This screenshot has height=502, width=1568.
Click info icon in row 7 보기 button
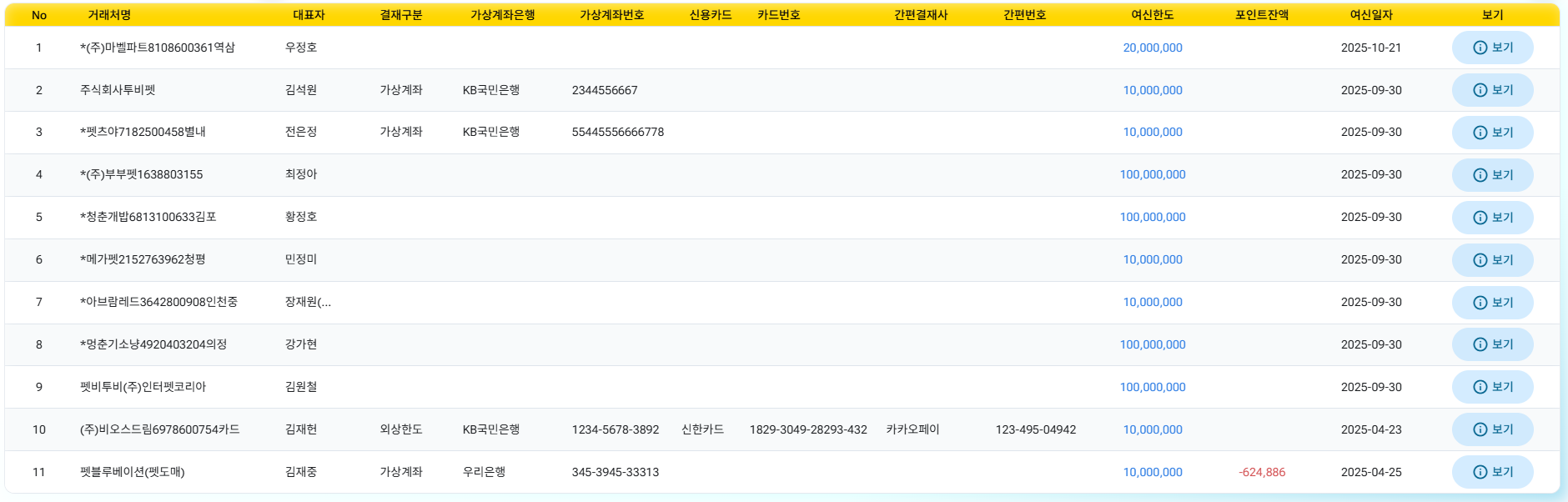(x=1480, y=303)
